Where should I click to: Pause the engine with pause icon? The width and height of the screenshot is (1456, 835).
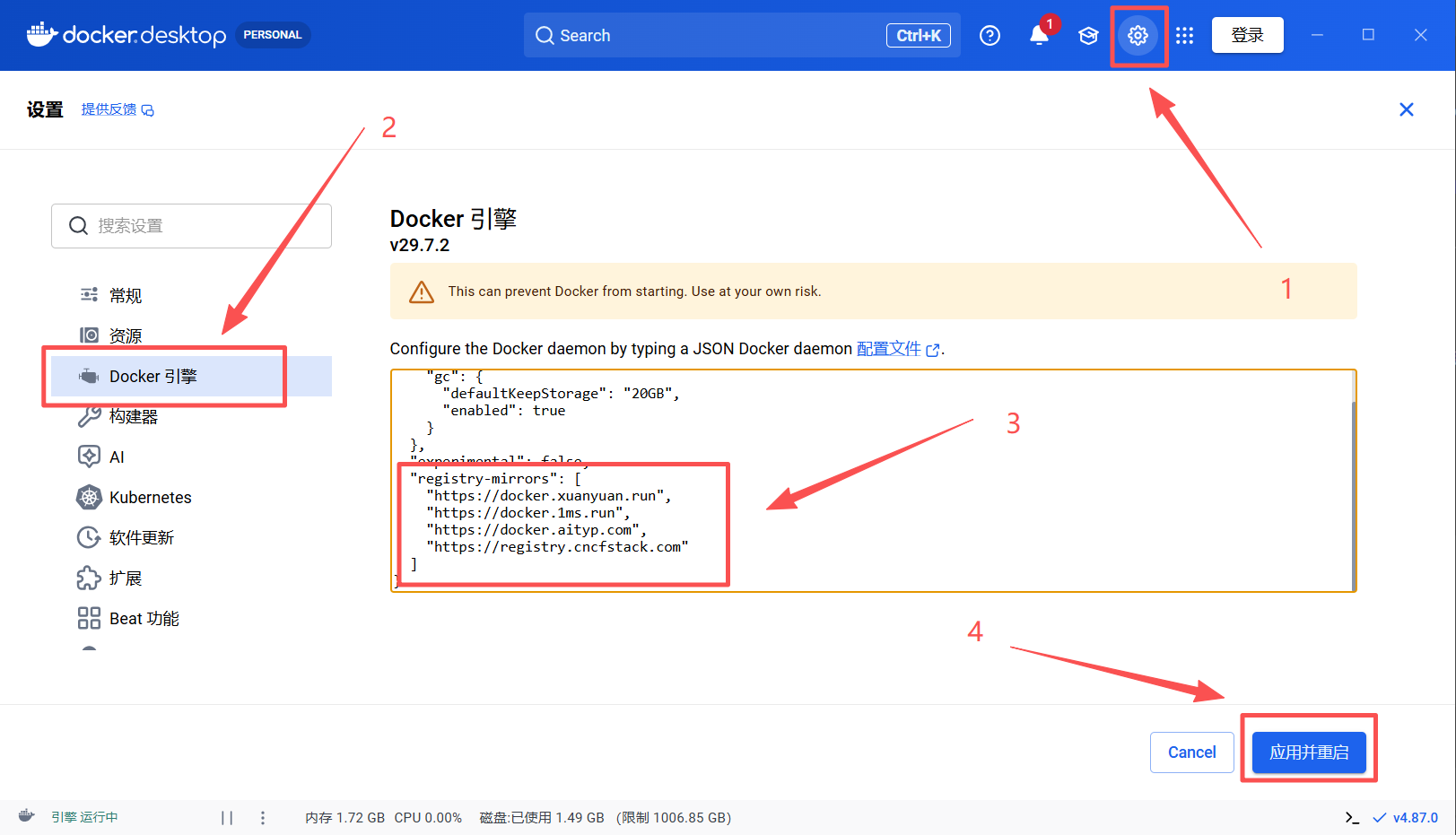(x=227, y=818)
